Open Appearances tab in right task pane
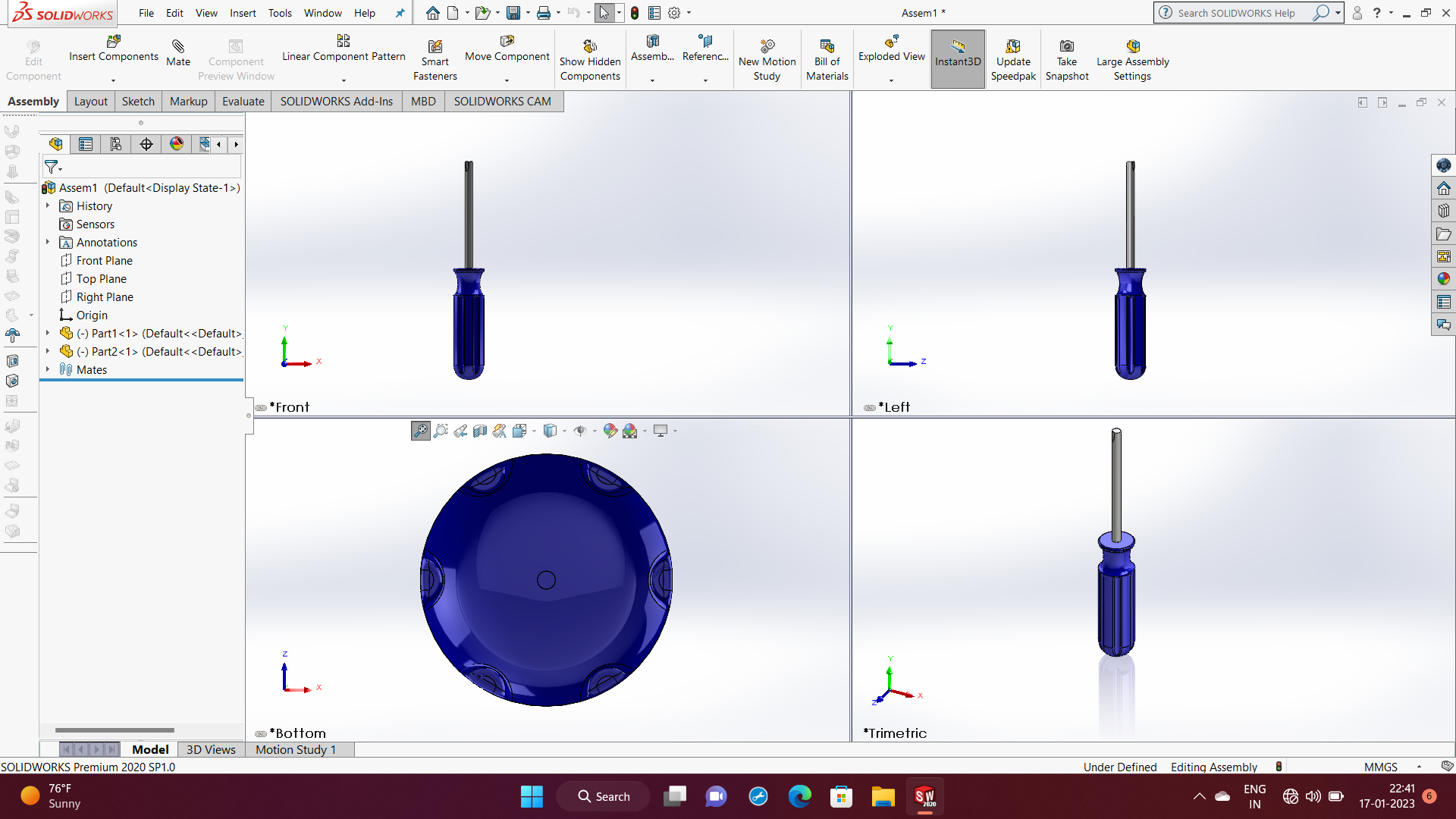1456x819 pixels. [x=1443, y=279]
